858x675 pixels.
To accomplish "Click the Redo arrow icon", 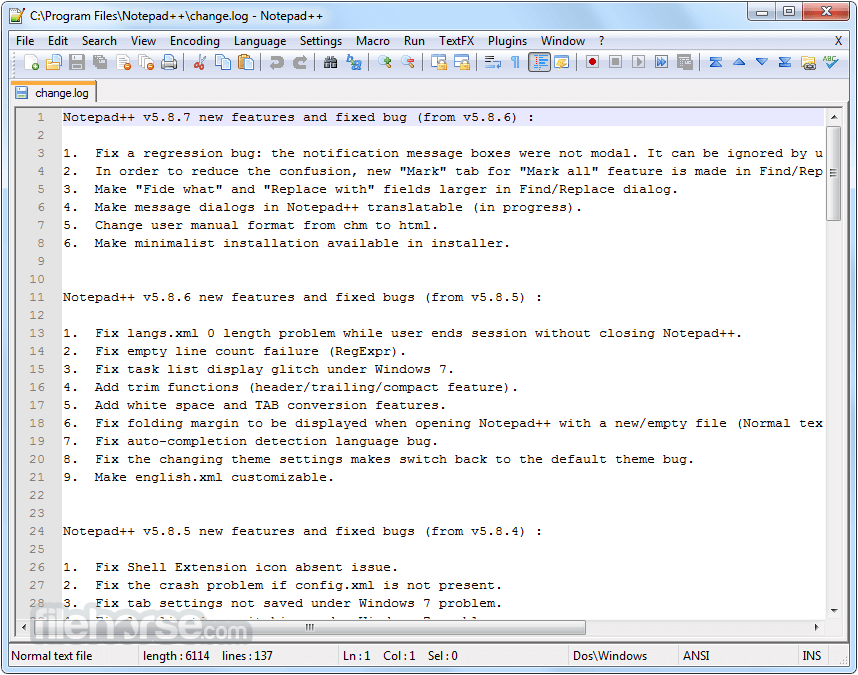I will (x=301, y=62).
